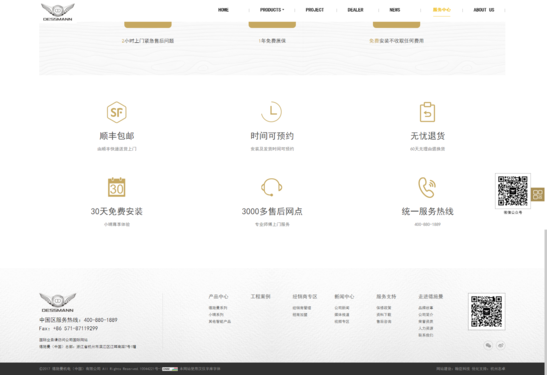Open the 走进德施曼 footer link
This screenshot has height=375, width=547.
[430, 297]
